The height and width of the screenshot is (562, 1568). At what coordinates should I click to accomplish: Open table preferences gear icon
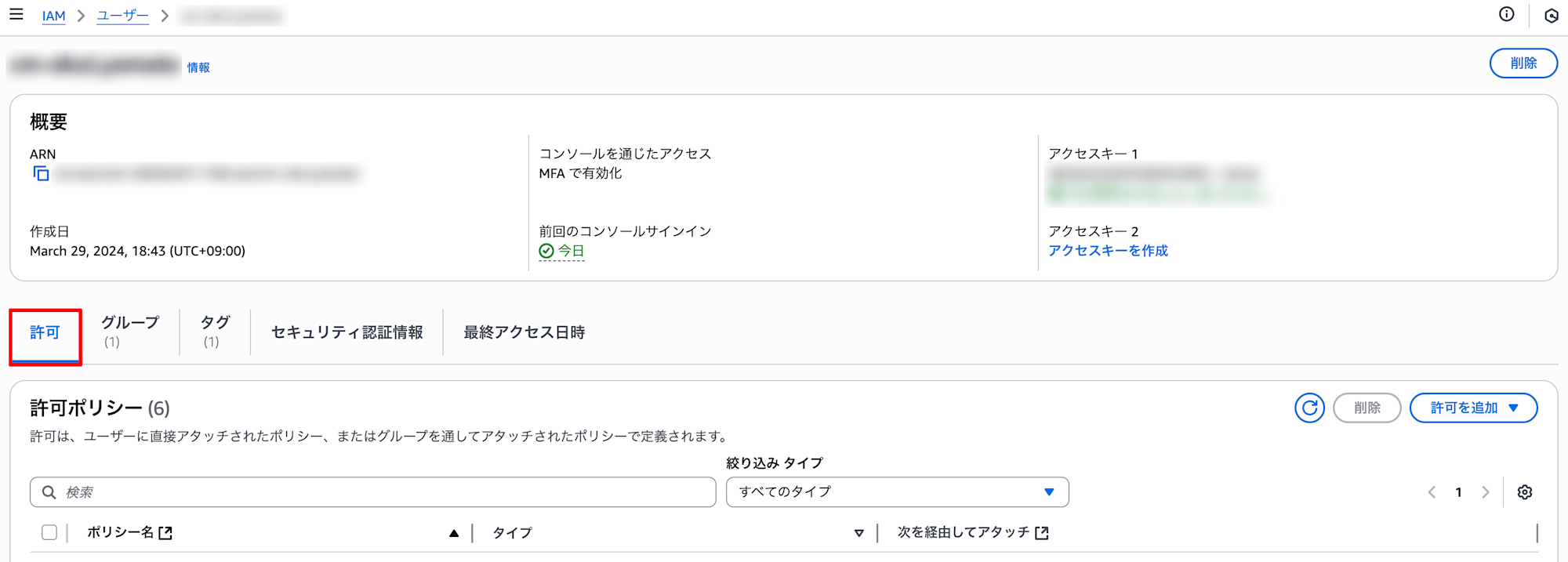(x=1524, y=492)
